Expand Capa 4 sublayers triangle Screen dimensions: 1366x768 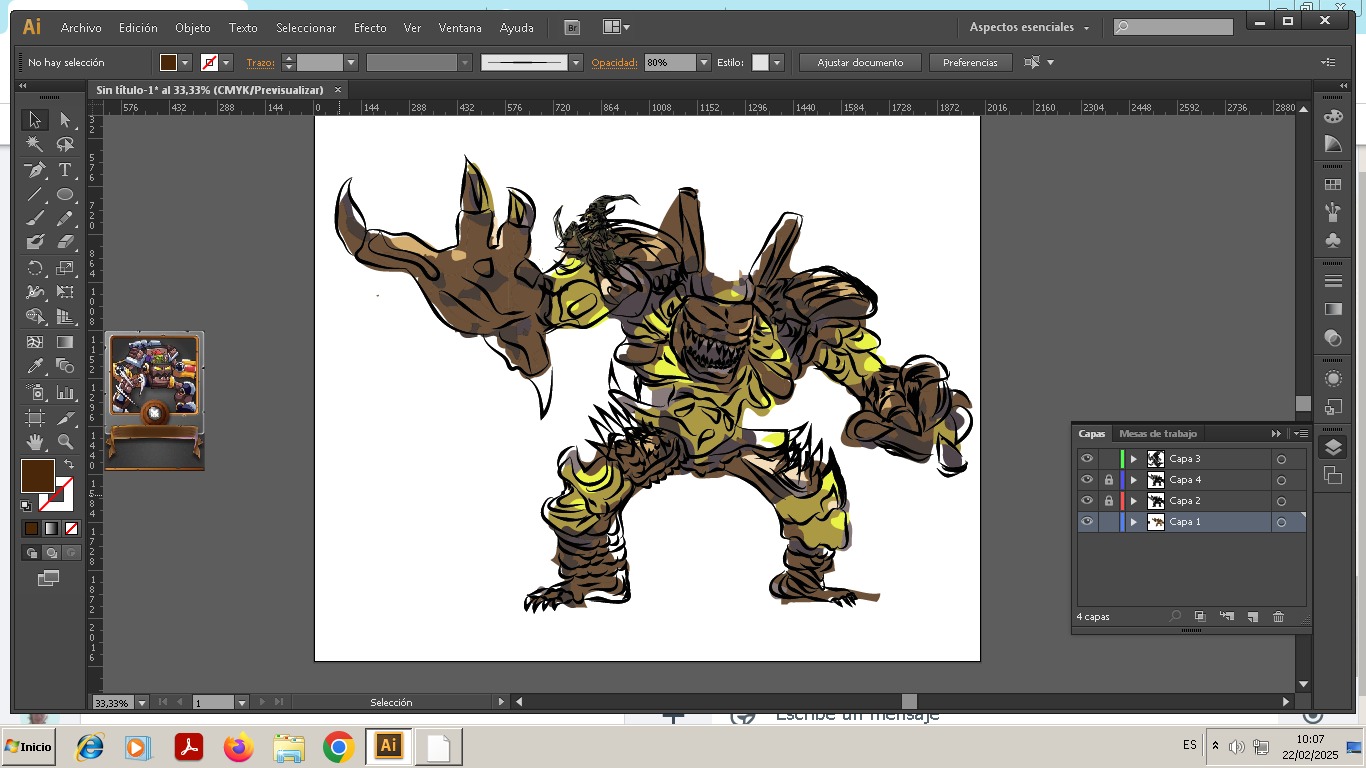click(1134, 480)
